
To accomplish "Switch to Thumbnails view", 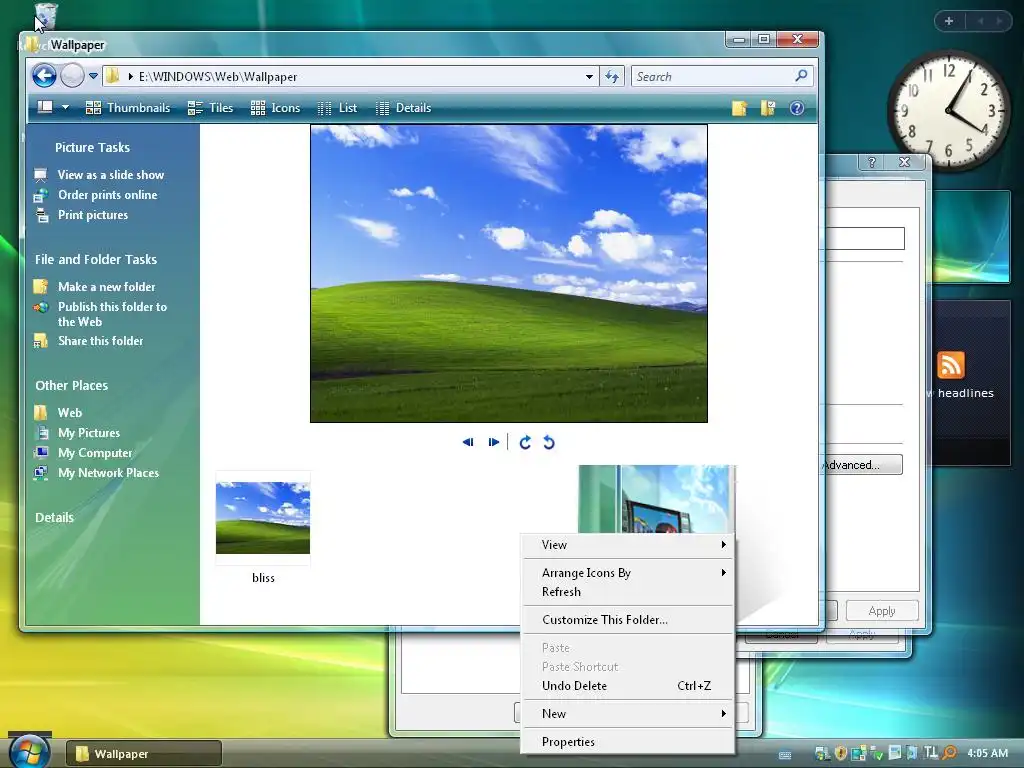I will click(128, 108).
